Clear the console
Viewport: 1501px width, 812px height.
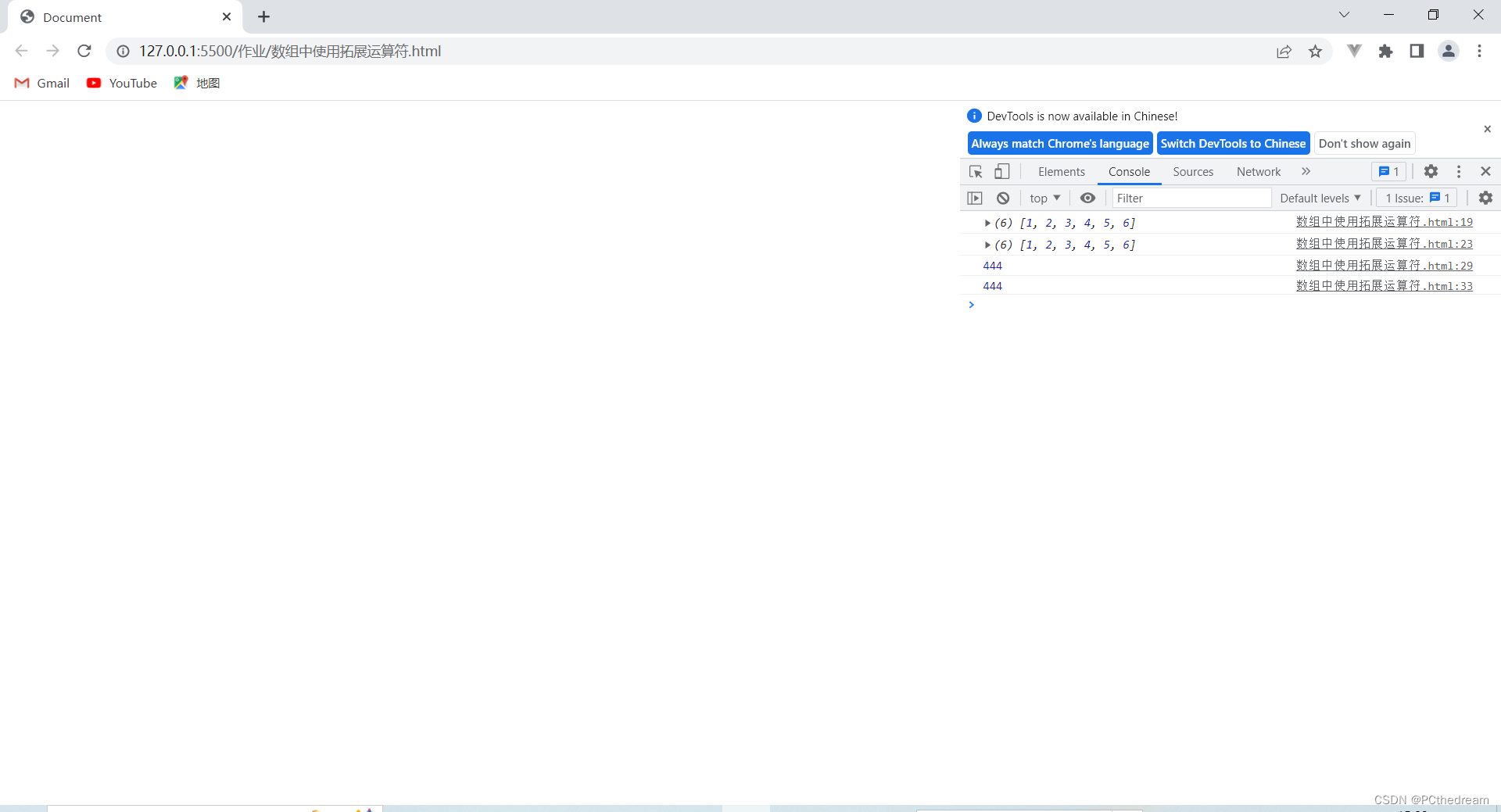tap(1003, 198)
